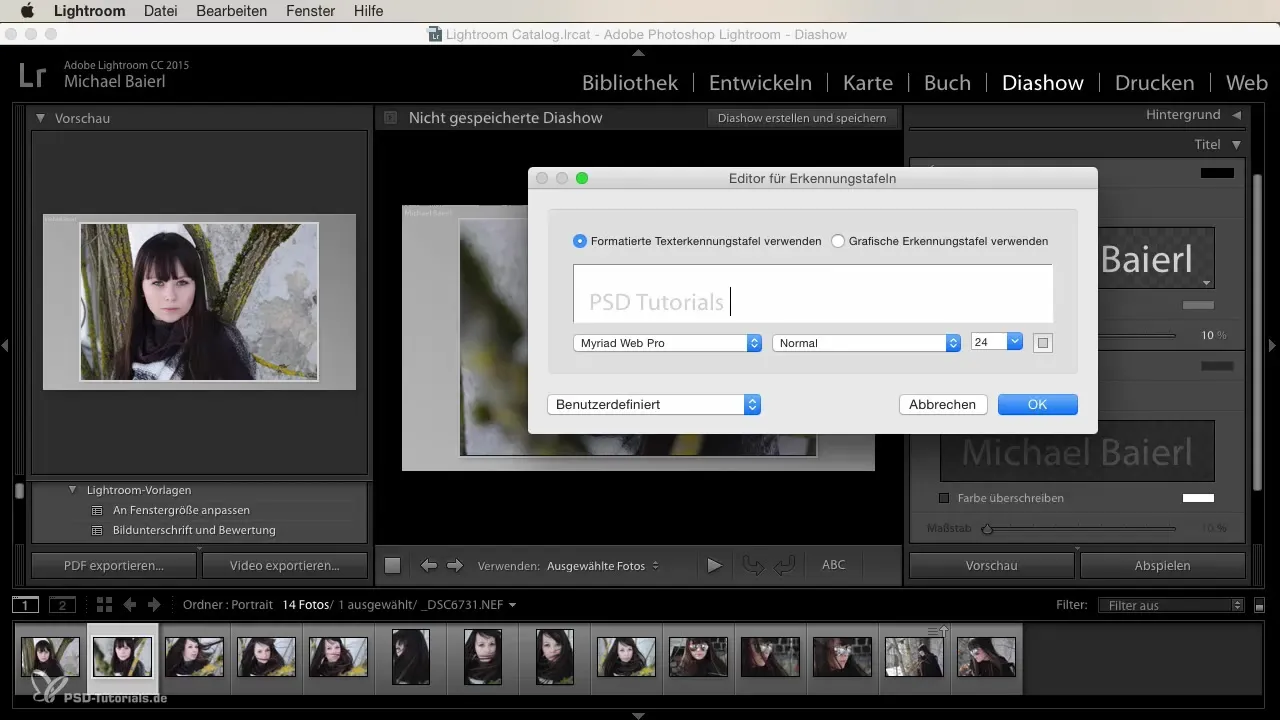Switch to Karte module
Viewport: 1280px width, 720px height.
[868, 83]
